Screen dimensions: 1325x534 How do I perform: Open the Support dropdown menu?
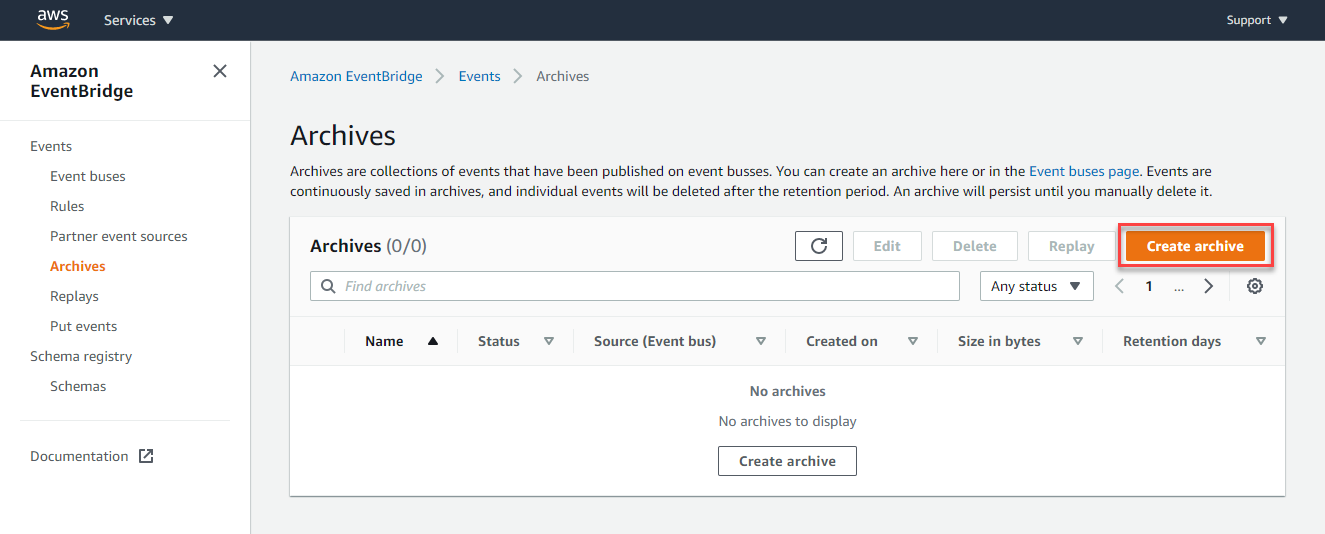pyautogui.click(x=1257, y=20)
